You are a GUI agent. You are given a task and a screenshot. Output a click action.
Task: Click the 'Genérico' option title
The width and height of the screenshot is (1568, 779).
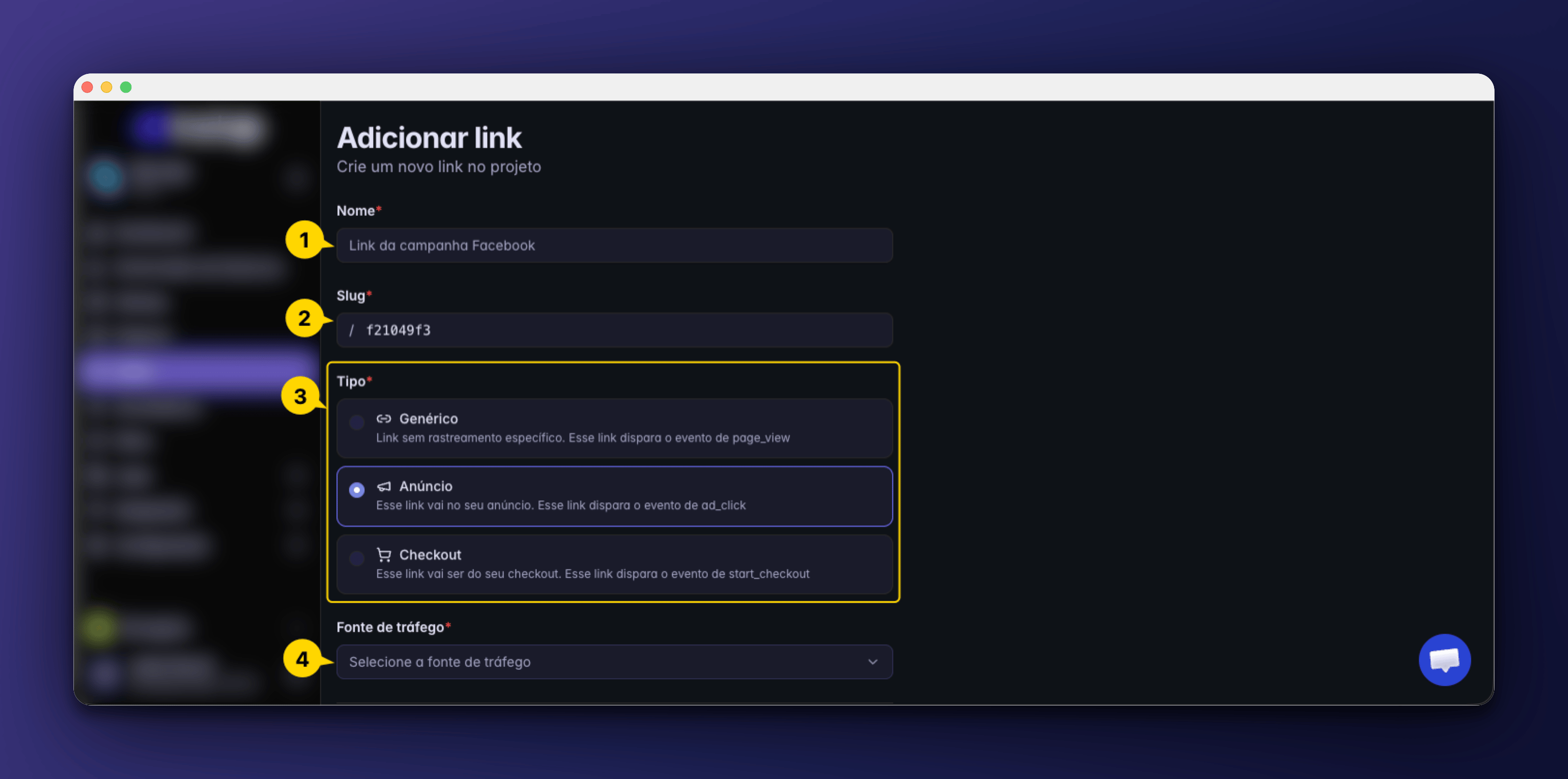point(429,419)
